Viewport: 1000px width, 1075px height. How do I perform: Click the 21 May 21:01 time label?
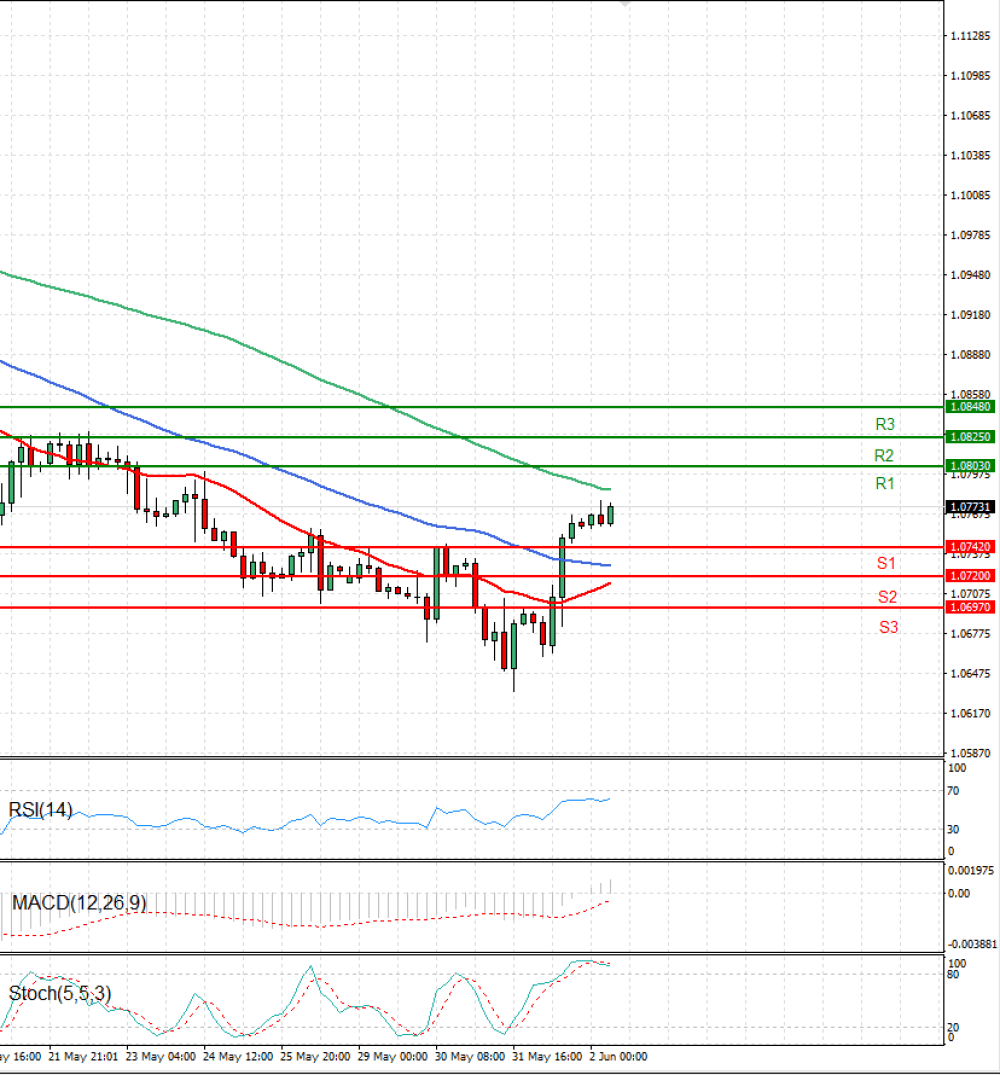pos(83,1056)
